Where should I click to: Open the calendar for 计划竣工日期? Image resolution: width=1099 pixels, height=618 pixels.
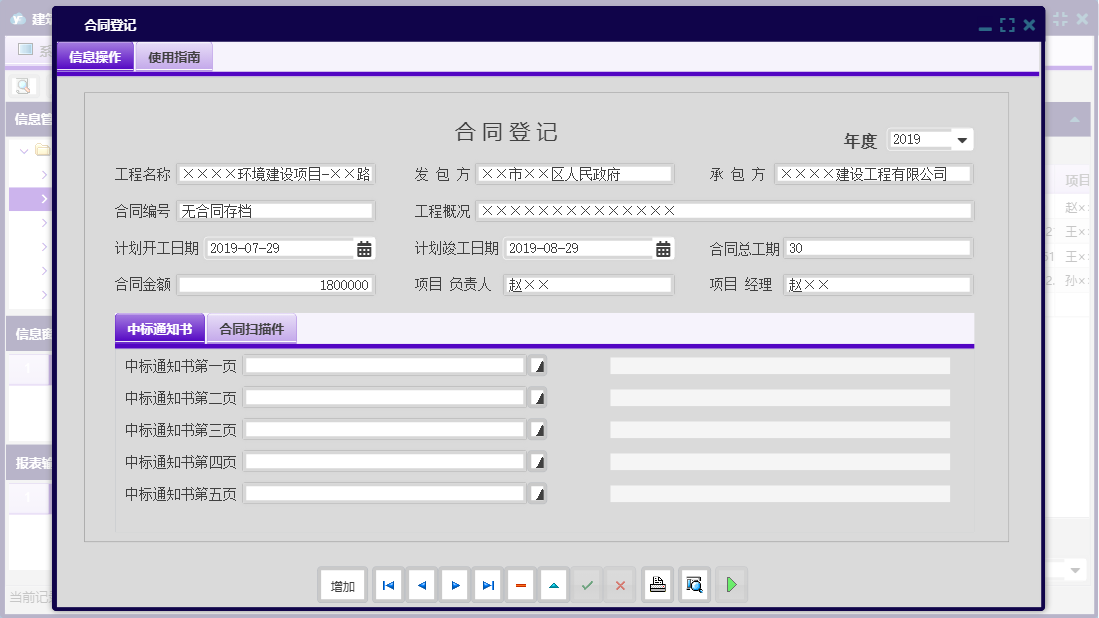pyautogui.click(x=662, y=247)
